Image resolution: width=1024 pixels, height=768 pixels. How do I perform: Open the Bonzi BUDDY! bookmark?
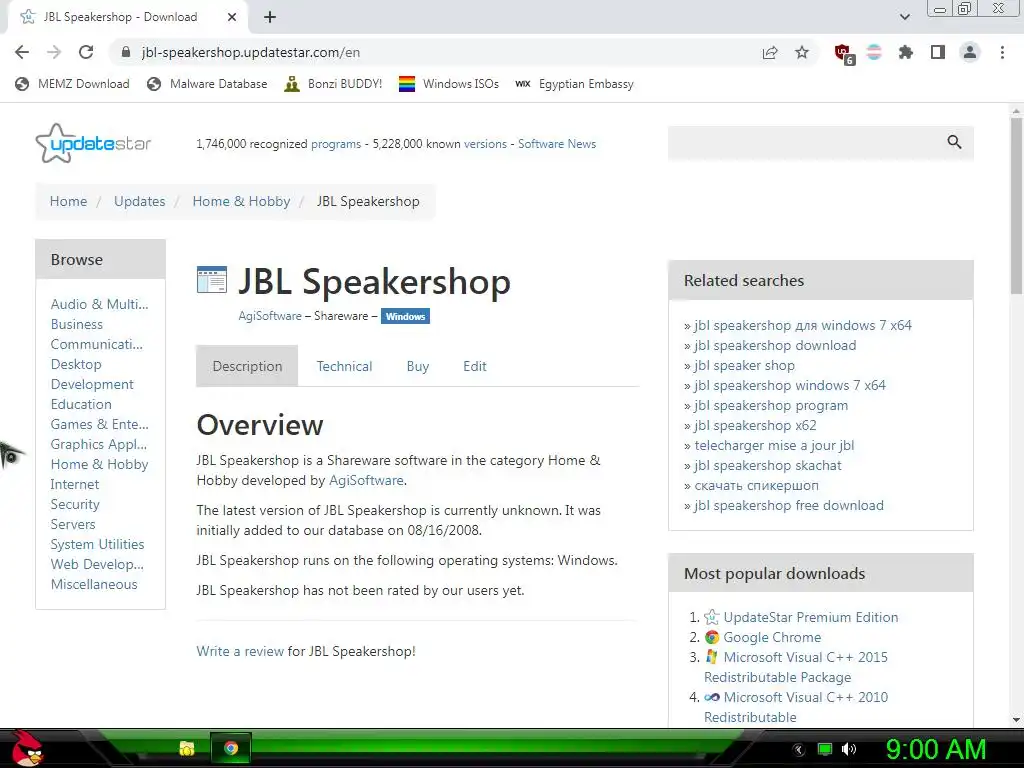pyautogui.click(x=334, y=84)
